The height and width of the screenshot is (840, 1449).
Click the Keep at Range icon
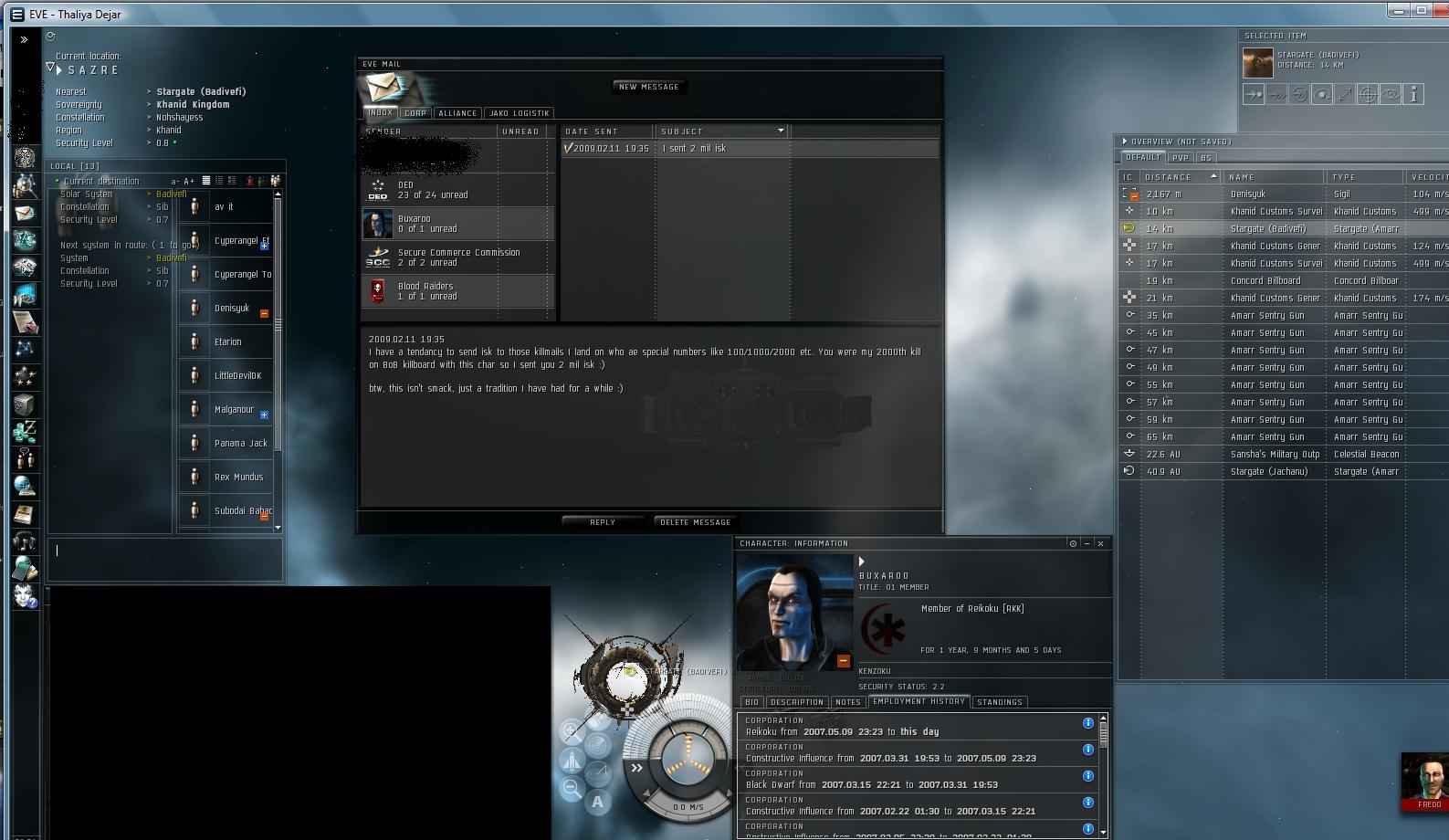tap(1345, 94)
